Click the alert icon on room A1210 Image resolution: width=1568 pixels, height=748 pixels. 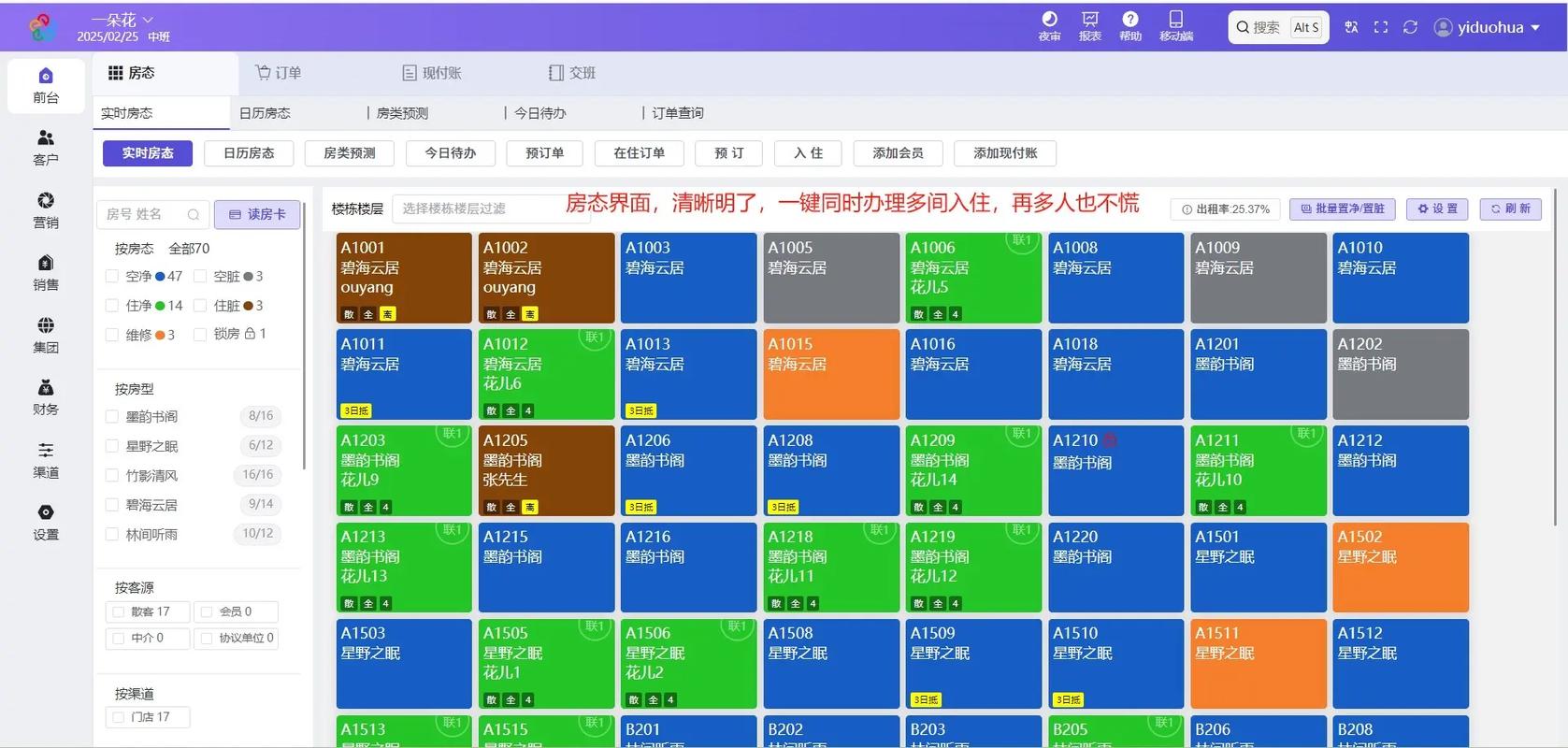point(1110,440)
